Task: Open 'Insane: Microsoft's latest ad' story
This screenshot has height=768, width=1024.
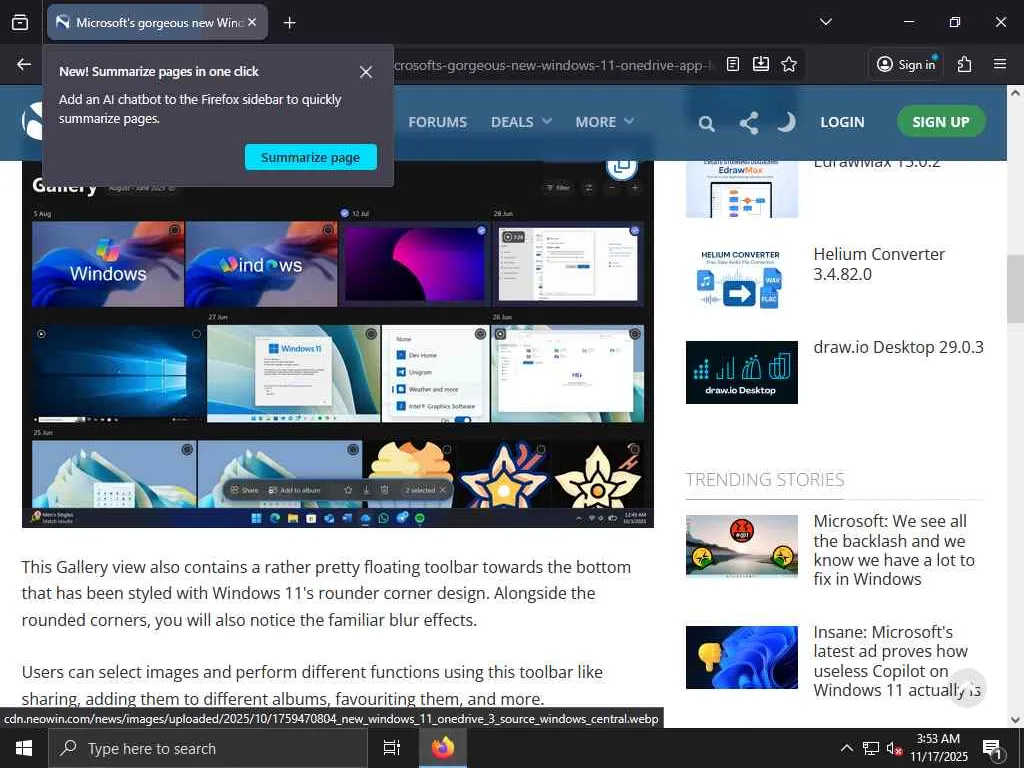Action: [x=896, y=661]
